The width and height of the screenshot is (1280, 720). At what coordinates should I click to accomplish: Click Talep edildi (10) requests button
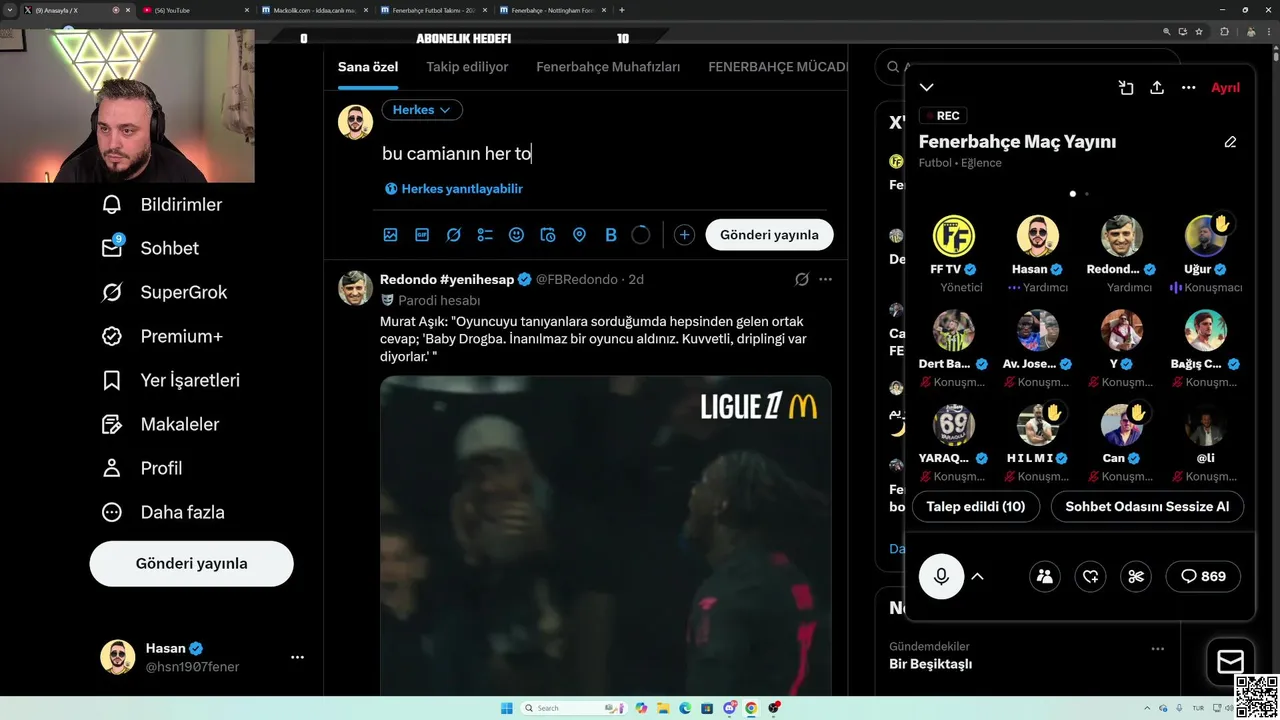(976, 506)
